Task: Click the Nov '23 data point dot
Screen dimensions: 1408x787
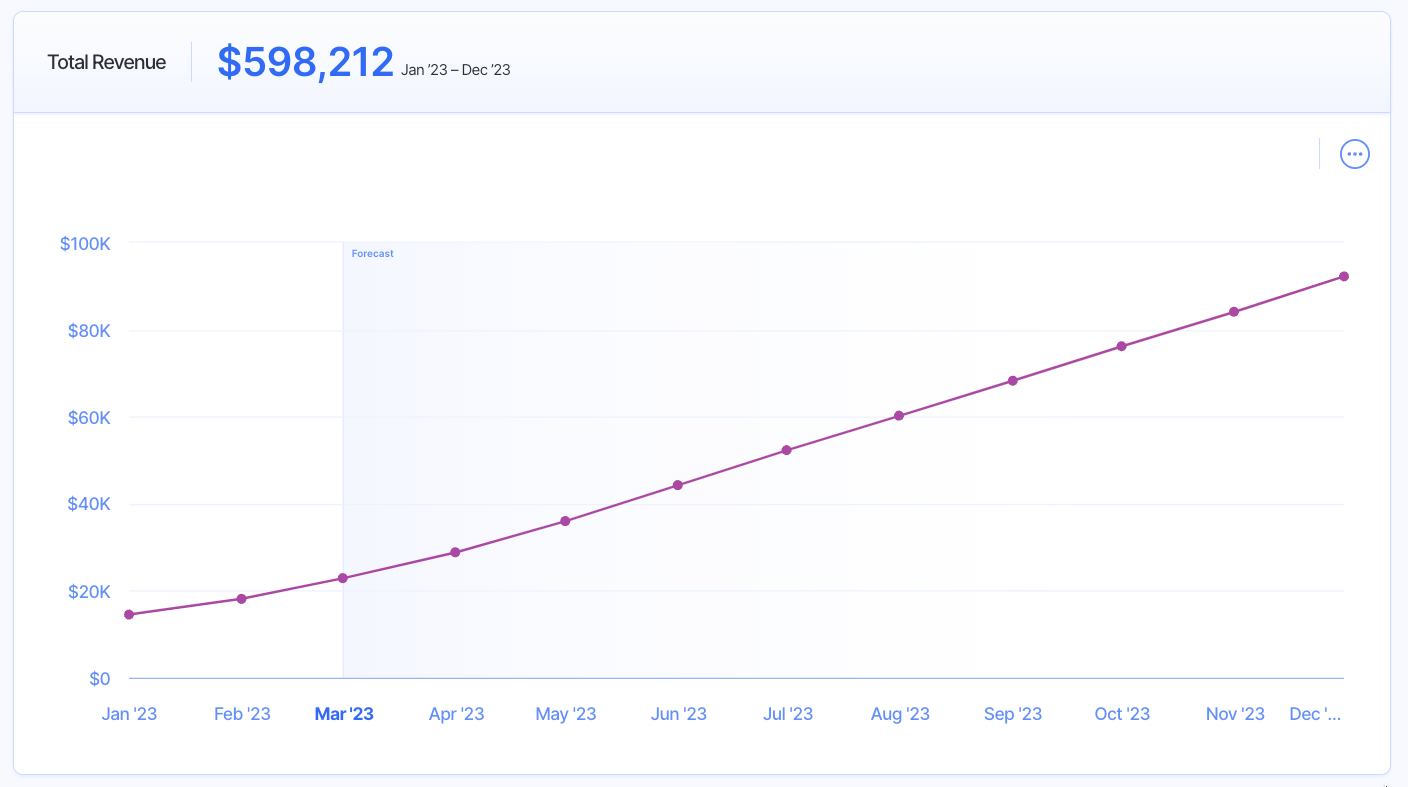Action: coord(1232,312)
